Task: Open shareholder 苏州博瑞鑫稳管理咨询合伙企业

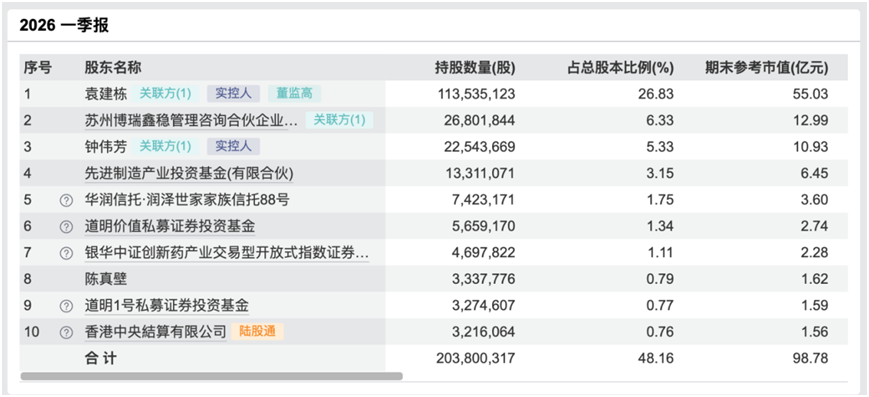Action: point(191,121)
